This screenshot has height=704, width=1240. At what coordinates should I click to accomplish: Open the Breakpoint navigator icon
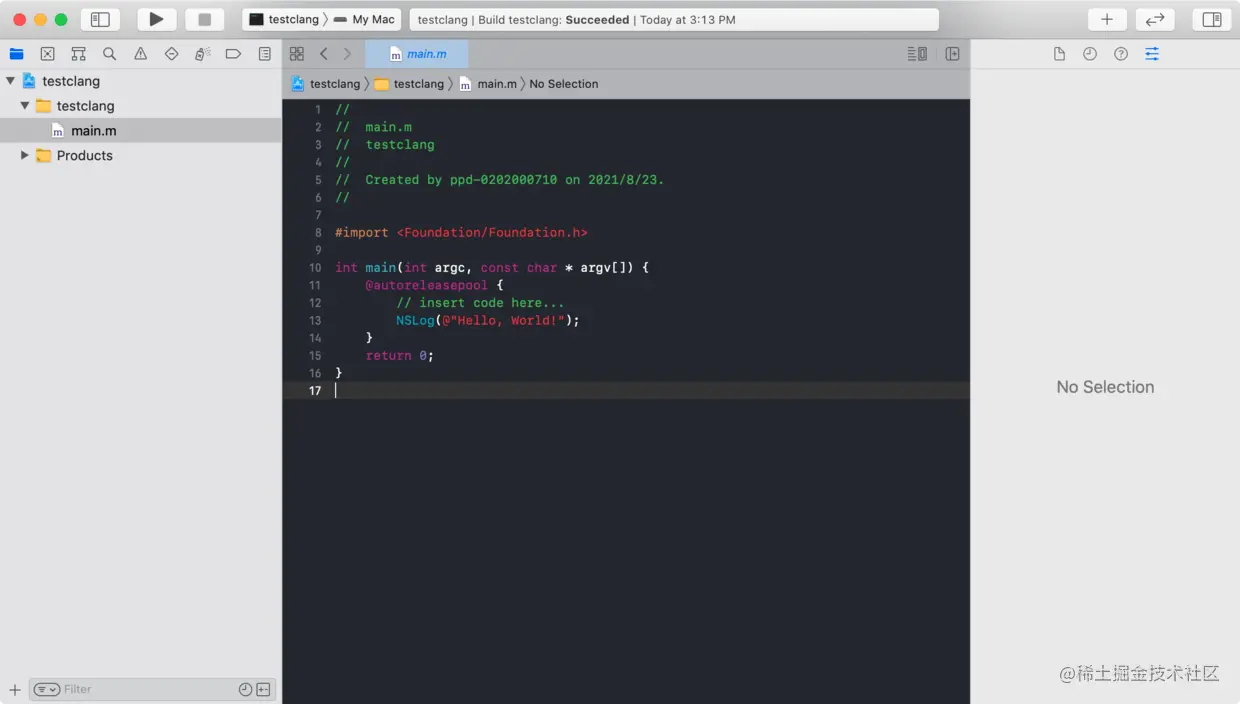(x=233, y=54)
